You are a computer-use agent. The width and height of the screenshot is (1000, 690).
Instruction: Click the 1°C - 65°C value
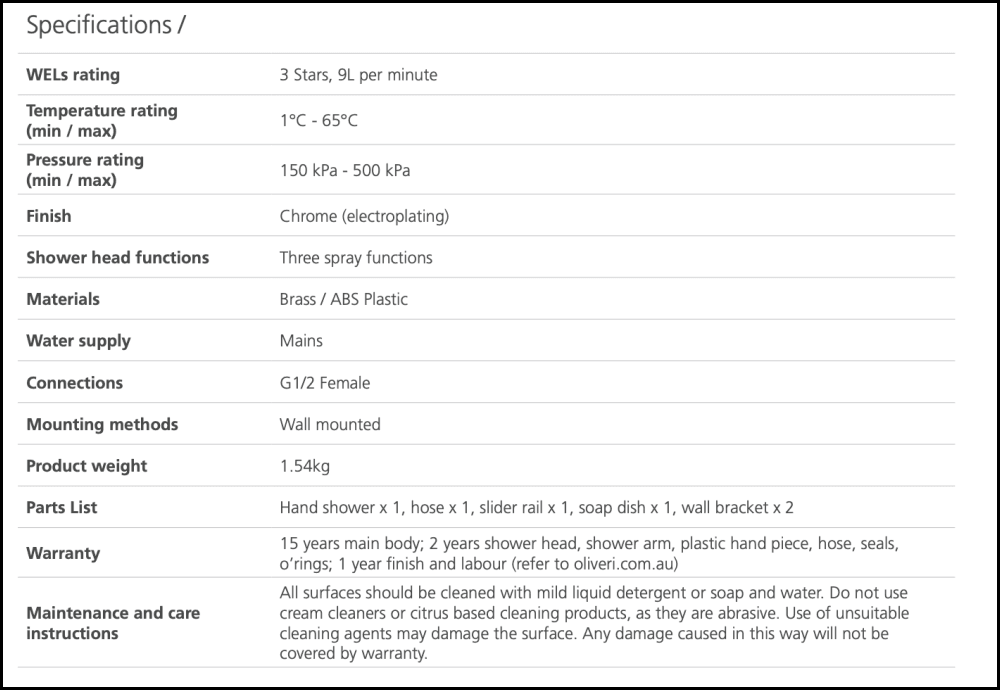click(318, 121)
